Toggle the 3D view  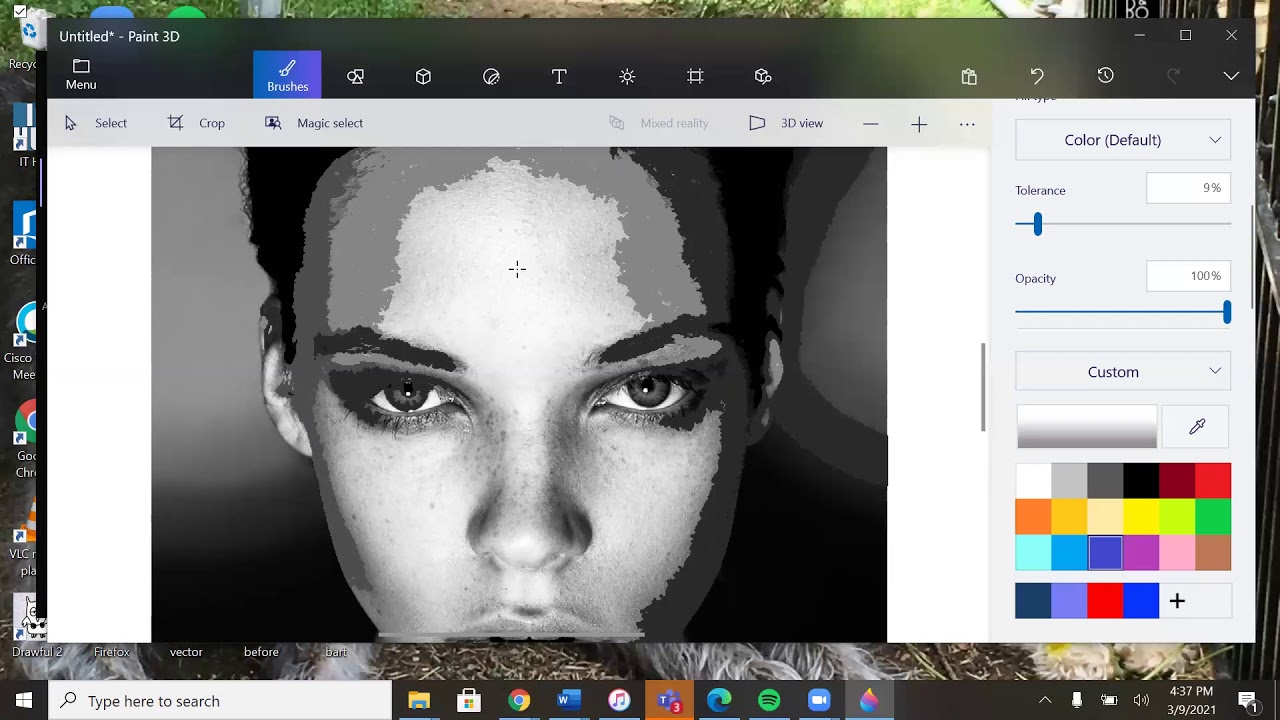point(786,123)
